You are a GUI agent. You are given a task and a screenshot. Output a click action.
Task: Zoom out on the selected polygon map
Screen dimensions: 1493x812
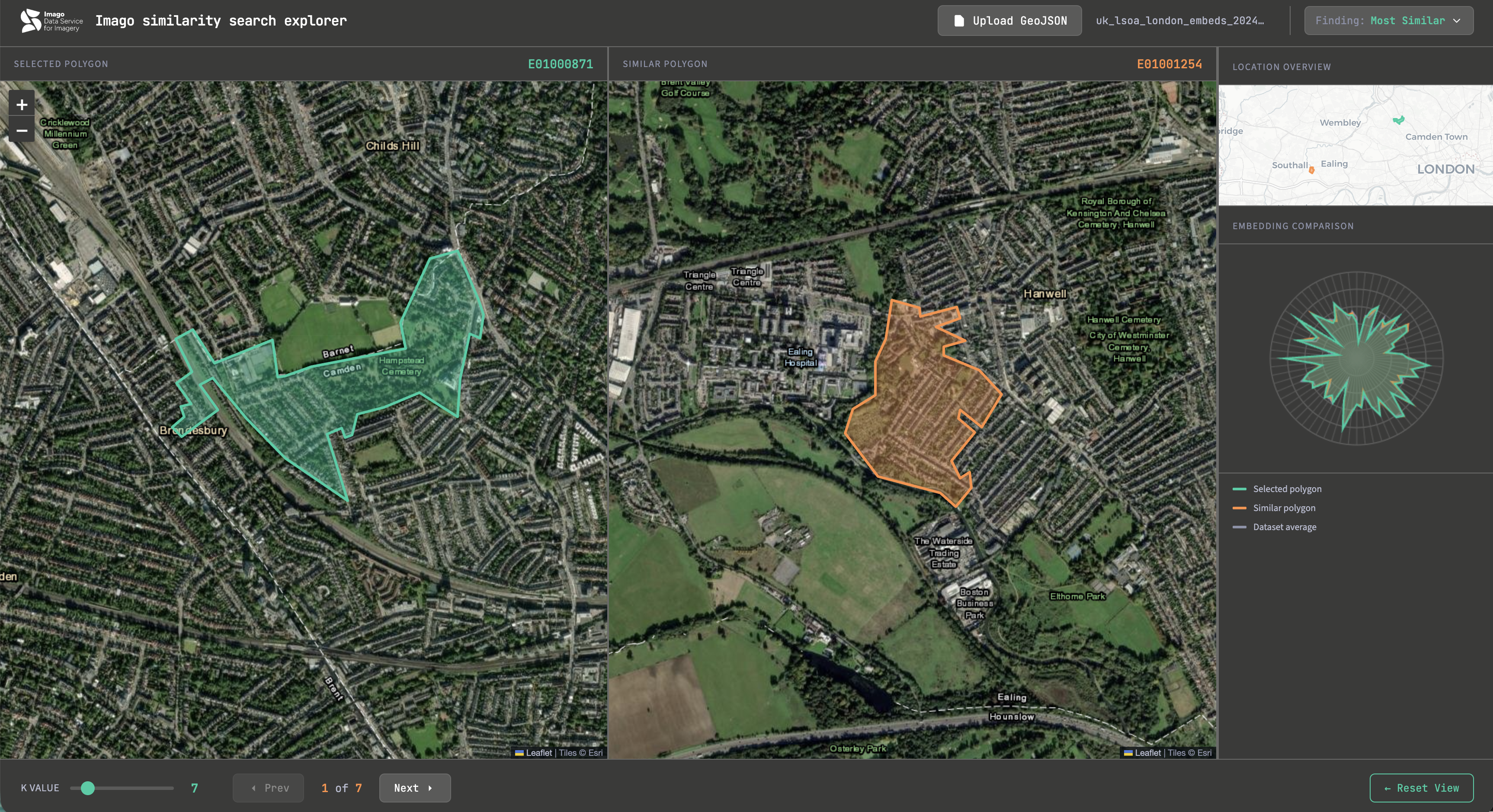tap(22, 131)
